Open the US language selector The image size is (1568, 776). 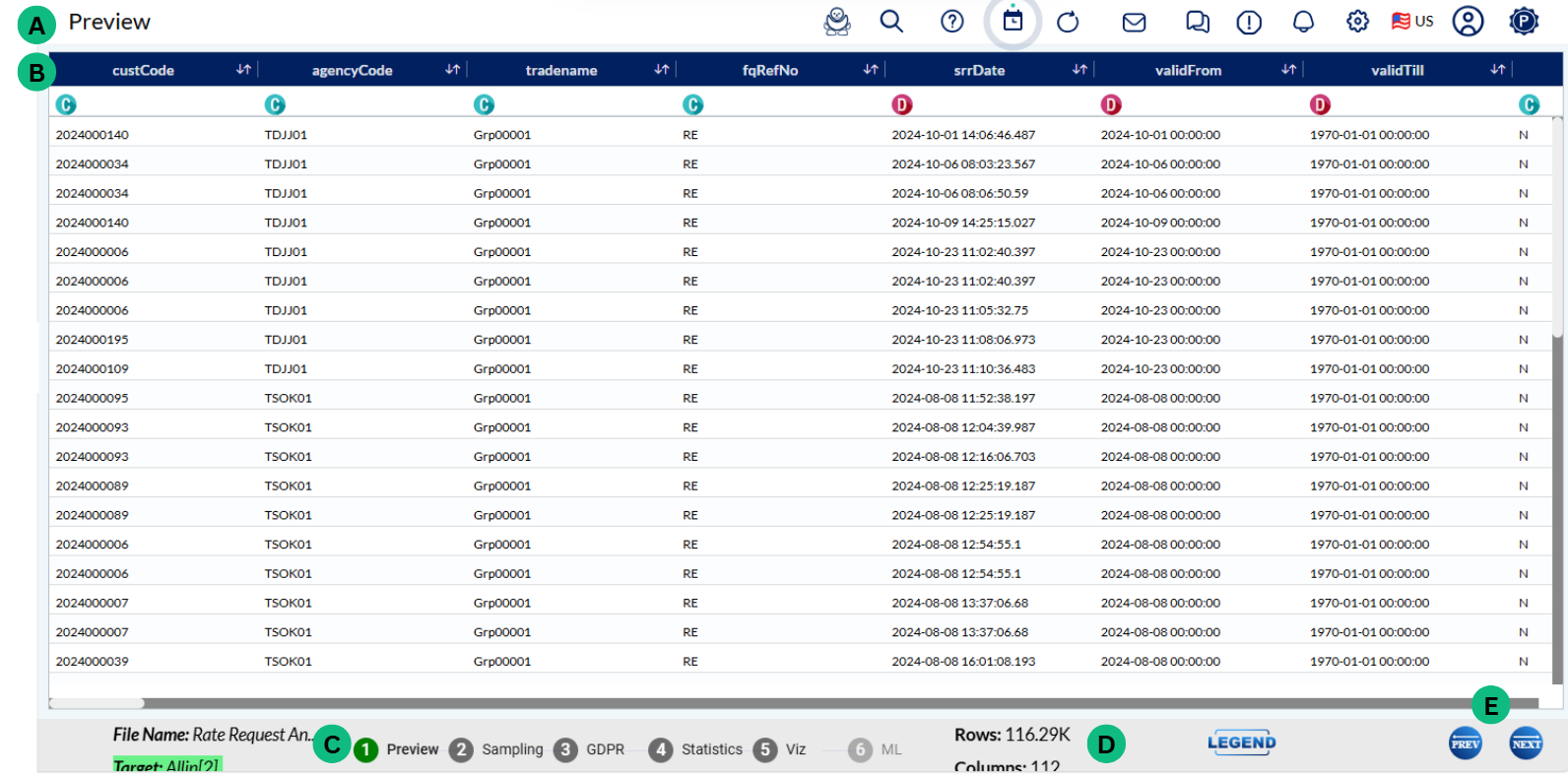[1412, 22]
